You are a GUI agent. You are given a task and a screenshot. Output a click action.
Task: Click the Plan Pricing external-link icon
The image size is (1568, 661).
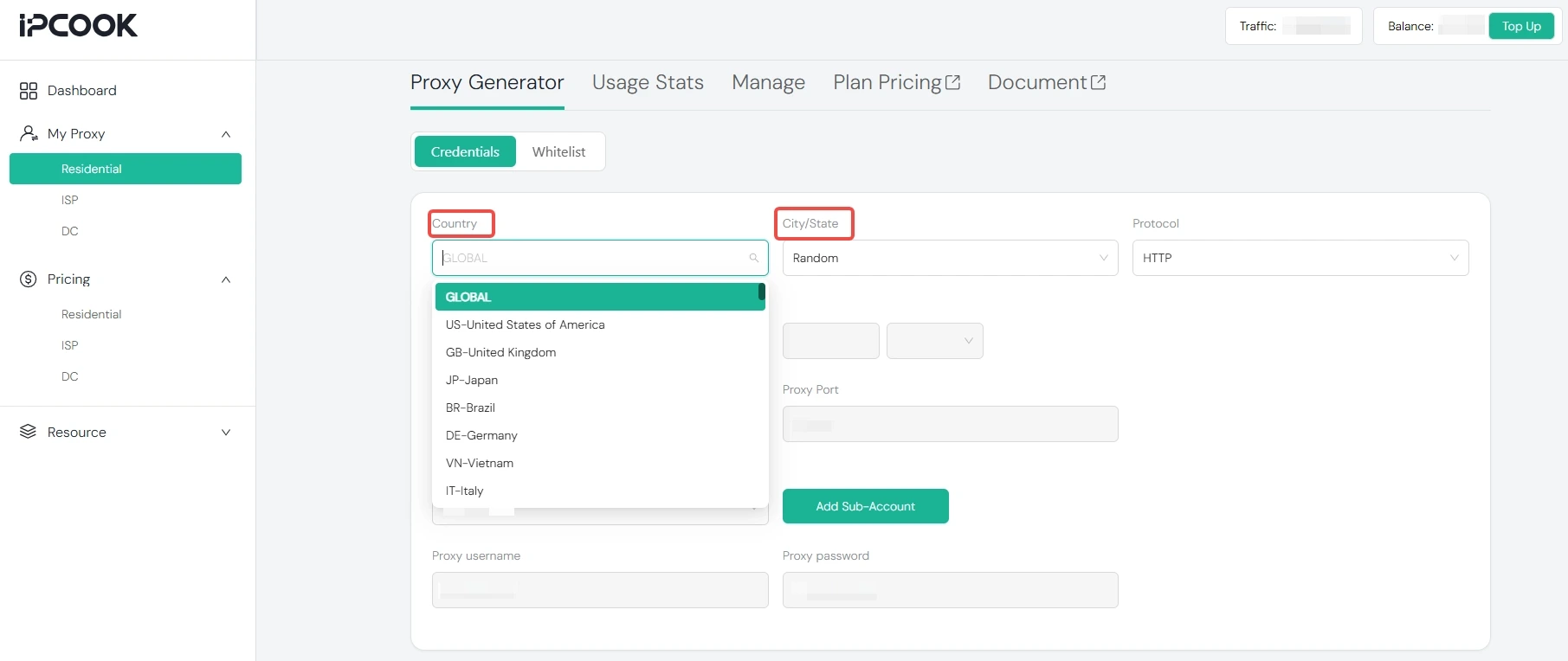pyautogui.click(x=953, y=82)
